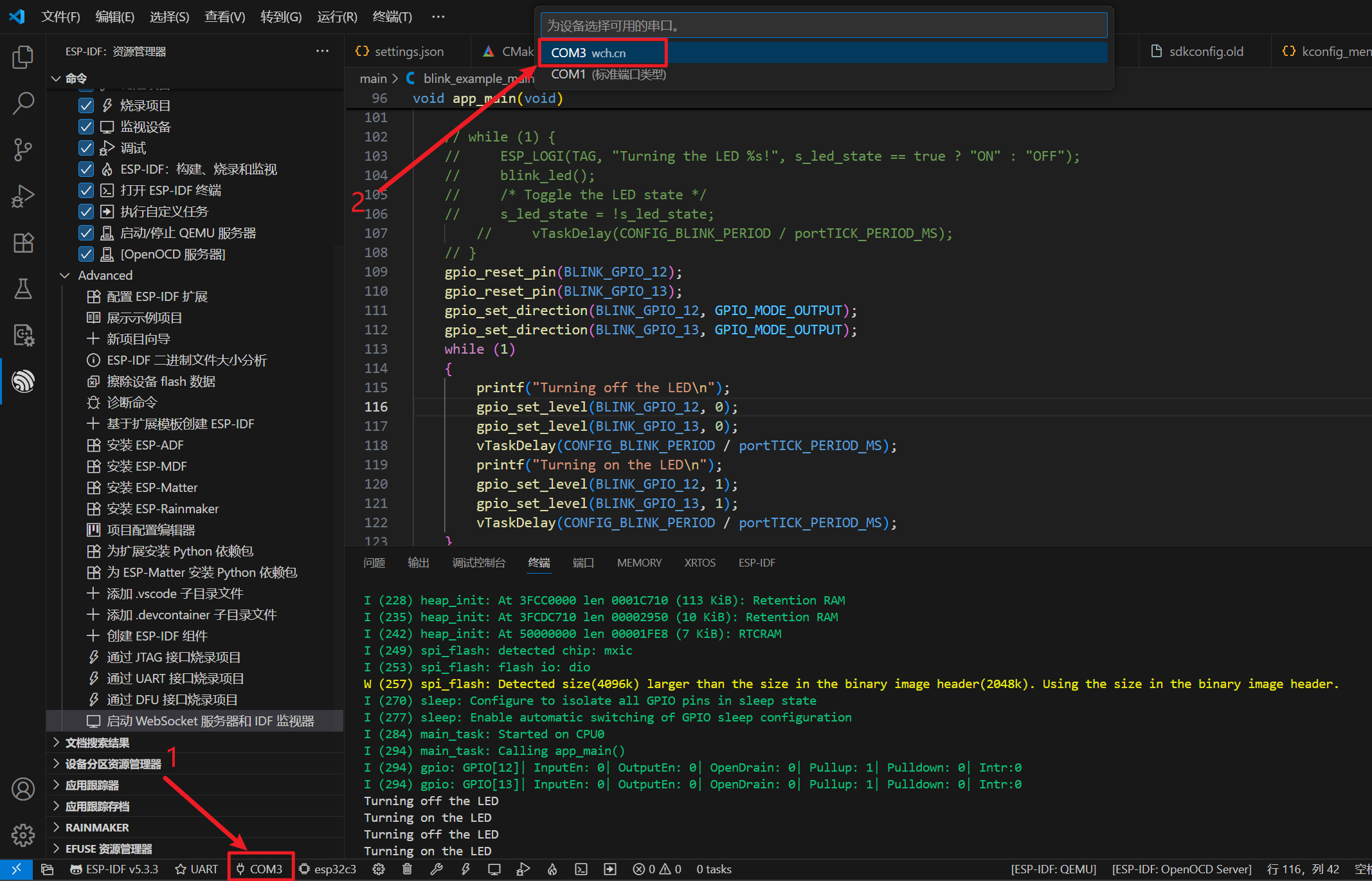Viewport: 1372px width, 881px height.
Task: Toggle the 监视设备 checkbox
Action: point(86,127)
